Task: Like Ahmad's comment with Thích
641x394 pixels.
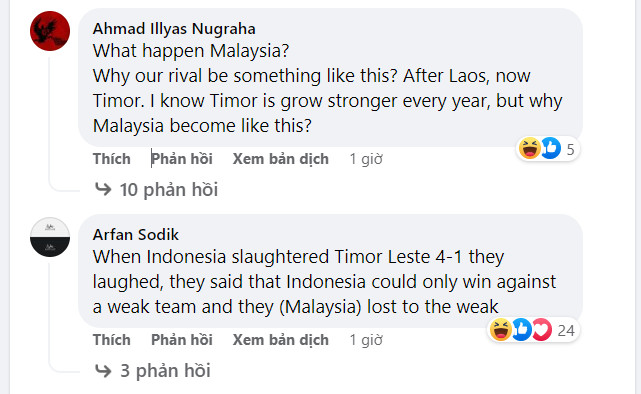Action: click(112, 159)
